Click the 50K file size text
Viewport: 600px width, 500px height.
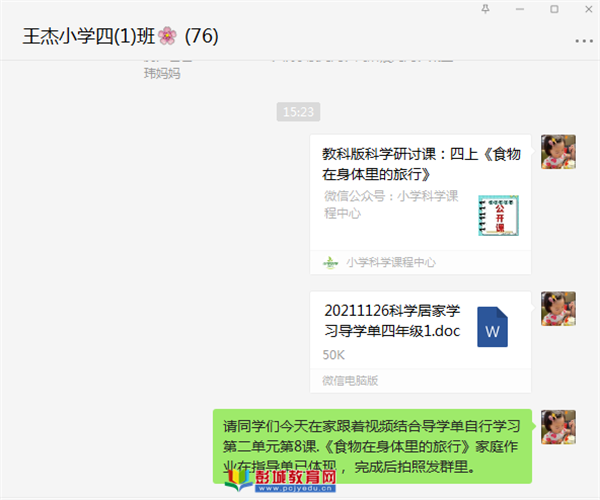tap(334, 355)
